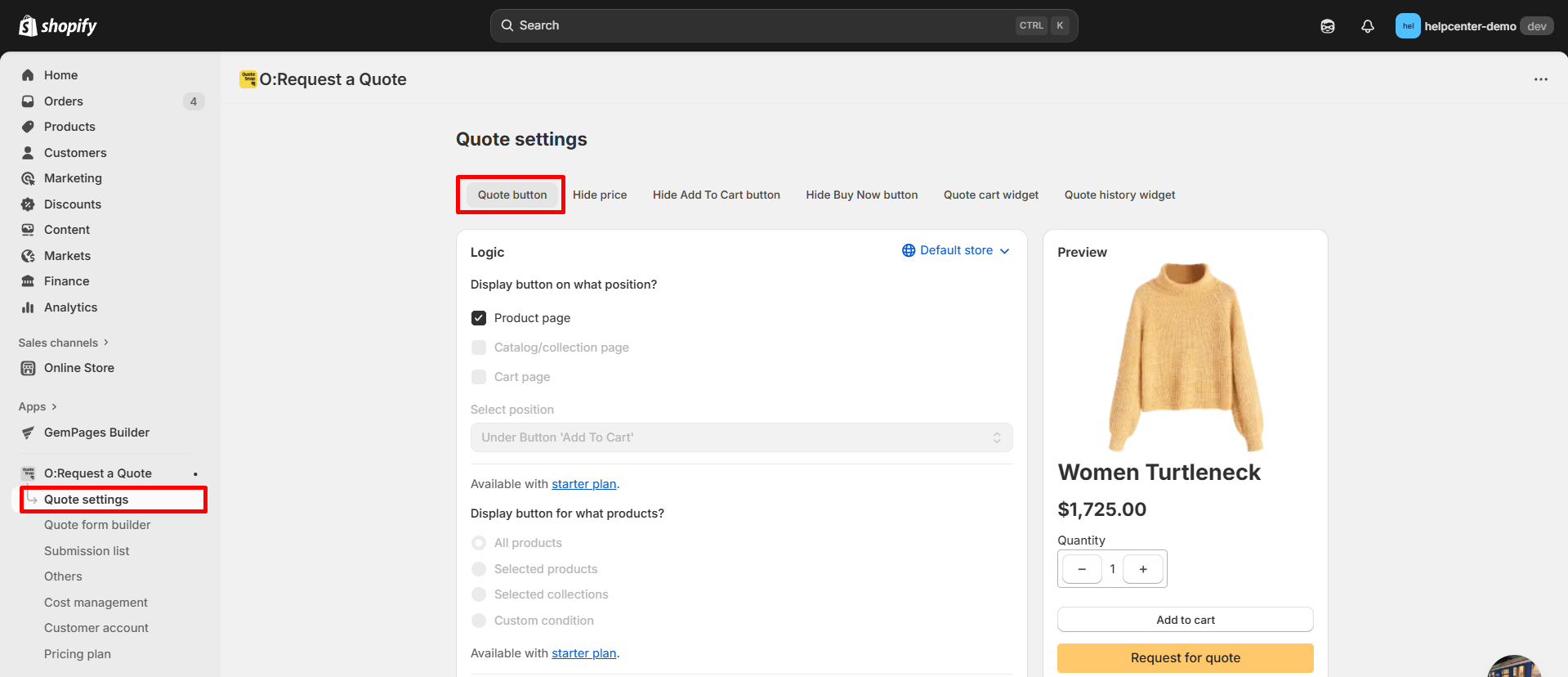Click the first starter plan link
1568x677 pixels.
(x=583, y=484)
